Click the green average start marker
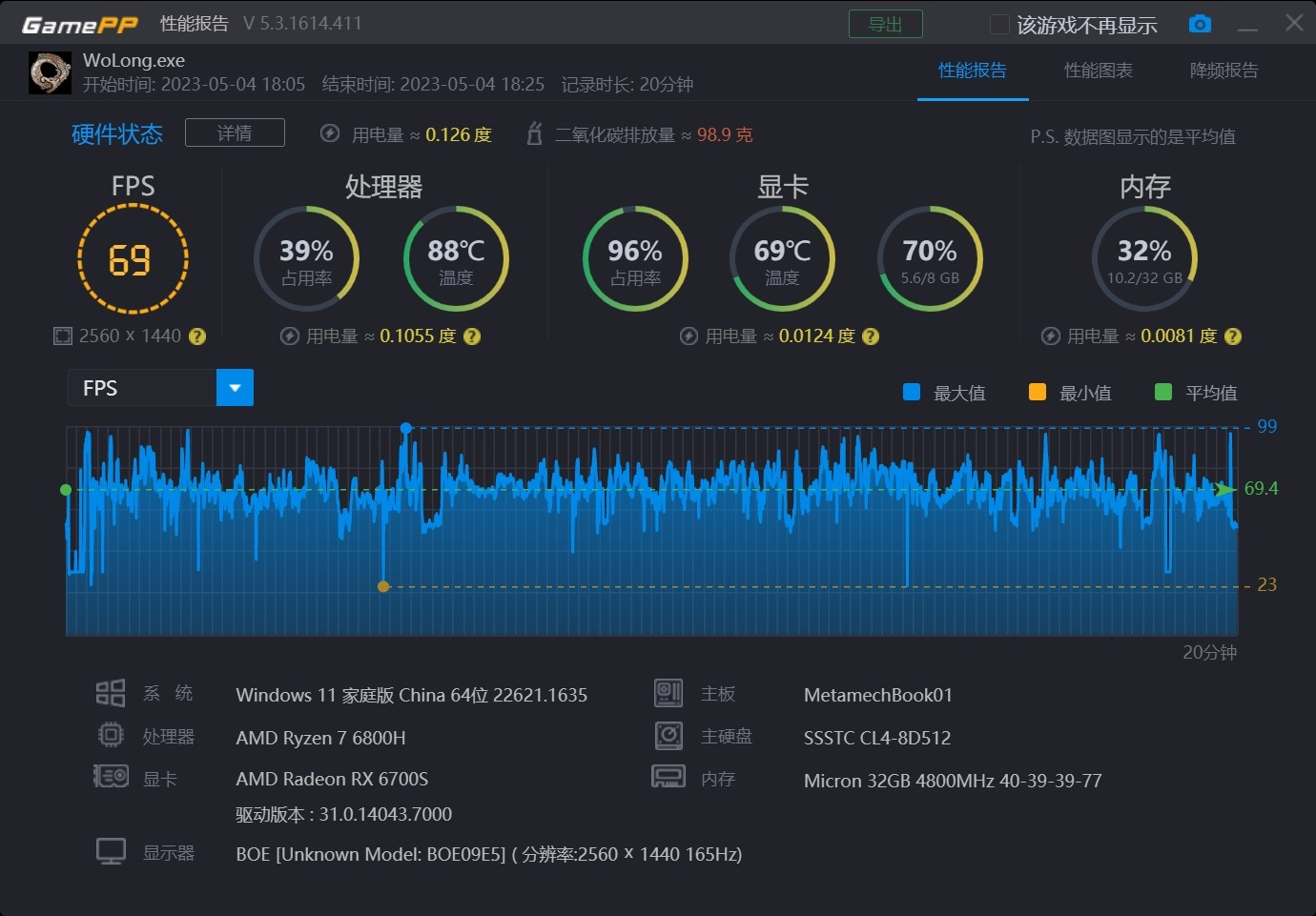This screenshot has height=916, width=1316. tap(66, 490)
